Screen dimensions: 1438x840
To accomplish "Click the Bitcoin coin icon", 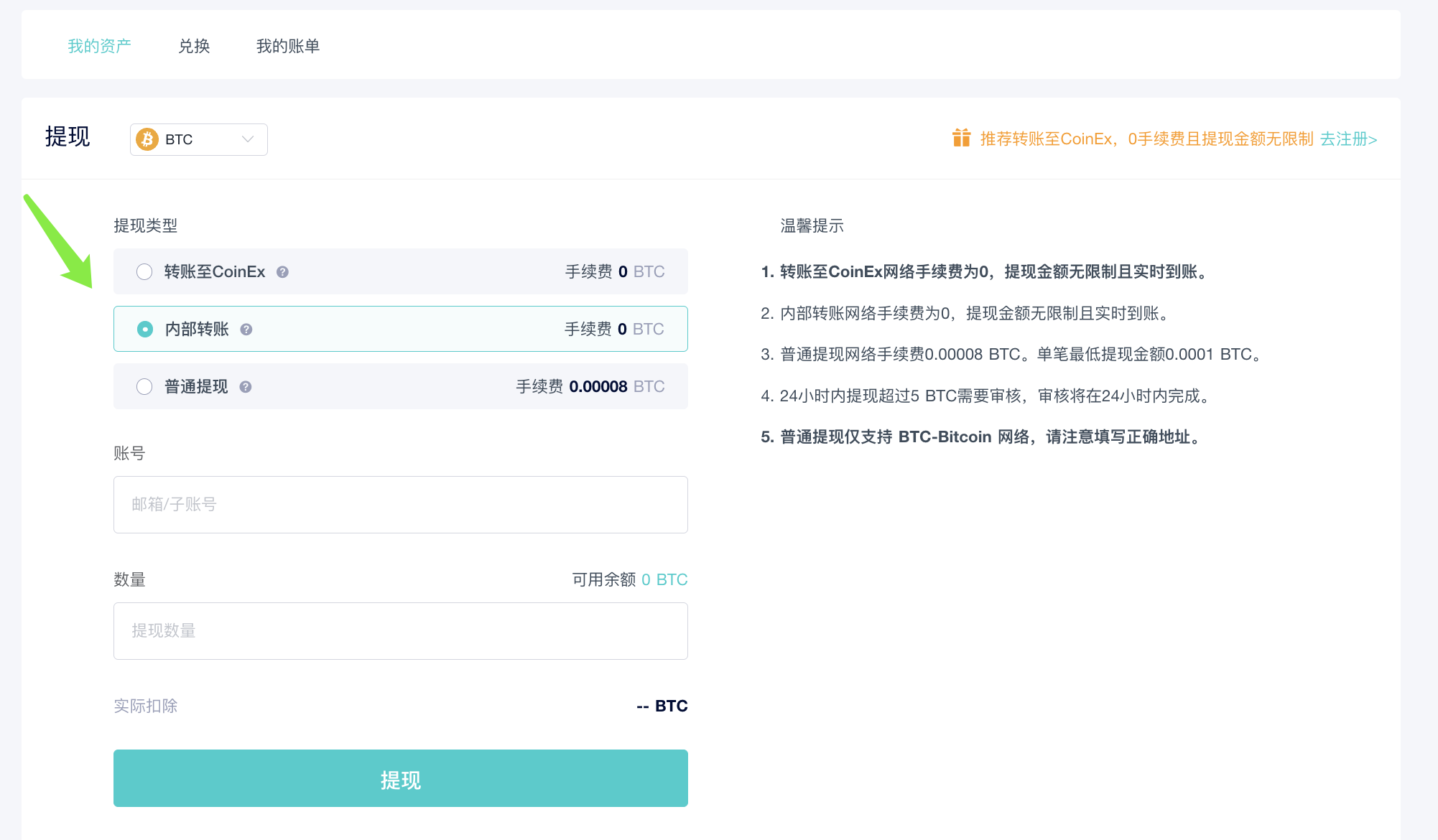I will [x=147, y=139].
